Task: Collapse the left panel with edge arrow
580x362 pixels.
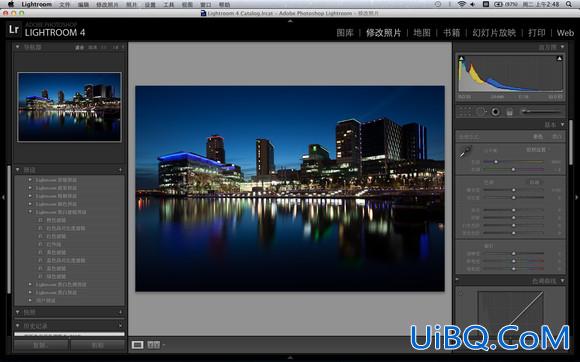Action: 3,198
